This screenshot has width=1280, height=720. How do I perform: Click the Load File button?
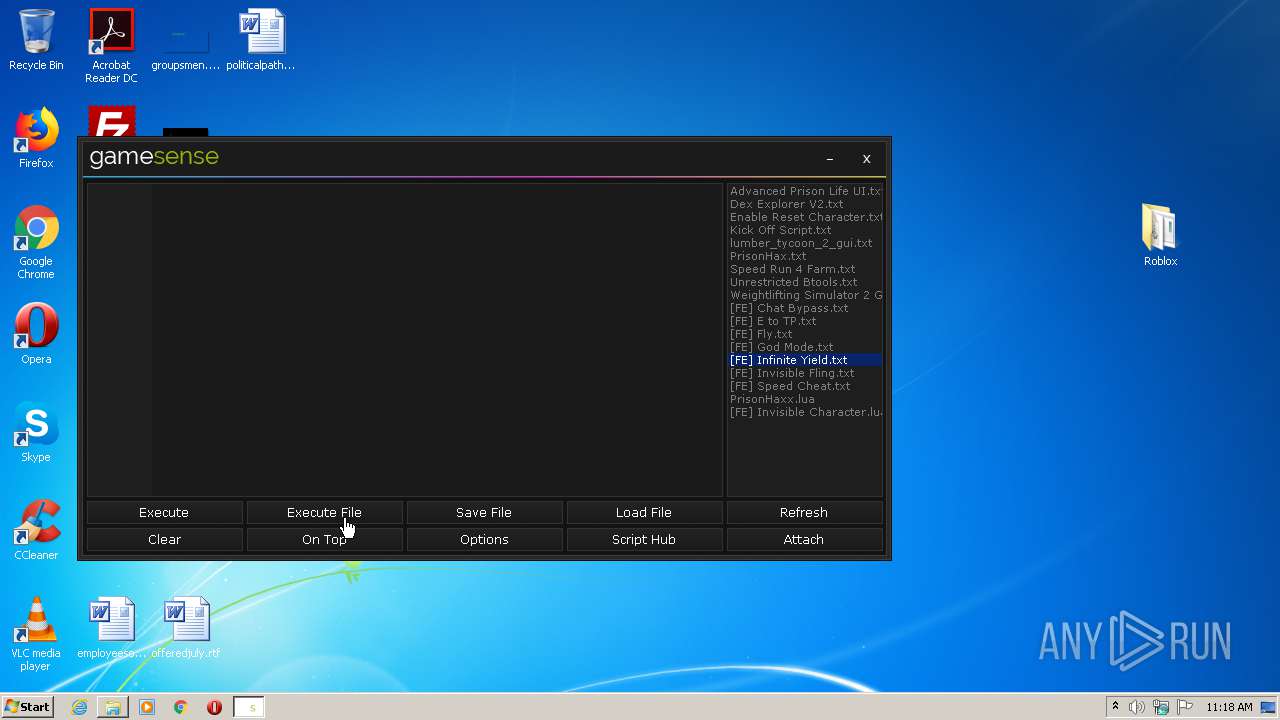(644, 512)
